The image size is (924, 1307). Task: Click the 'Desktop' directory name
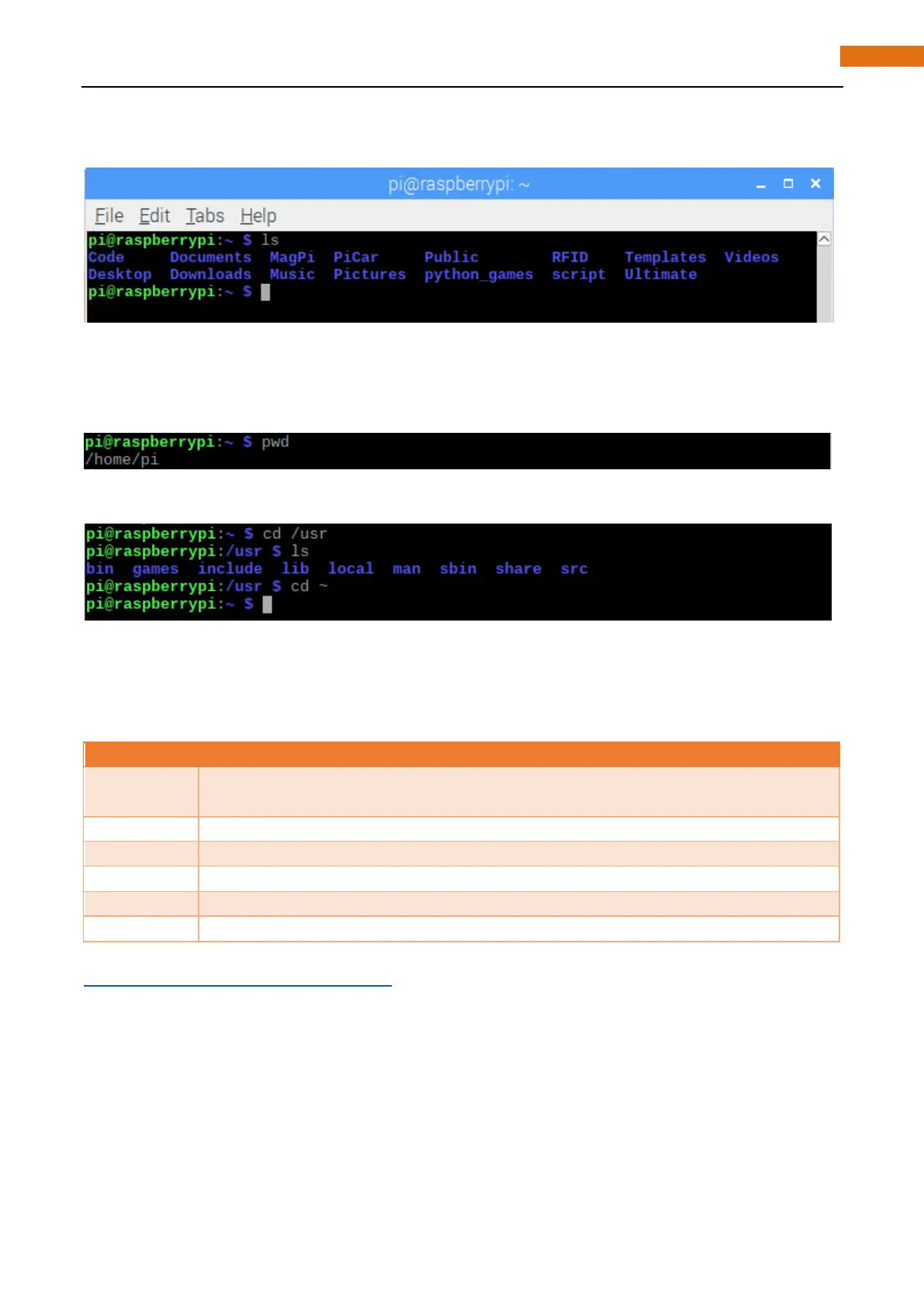coord(119,275)
